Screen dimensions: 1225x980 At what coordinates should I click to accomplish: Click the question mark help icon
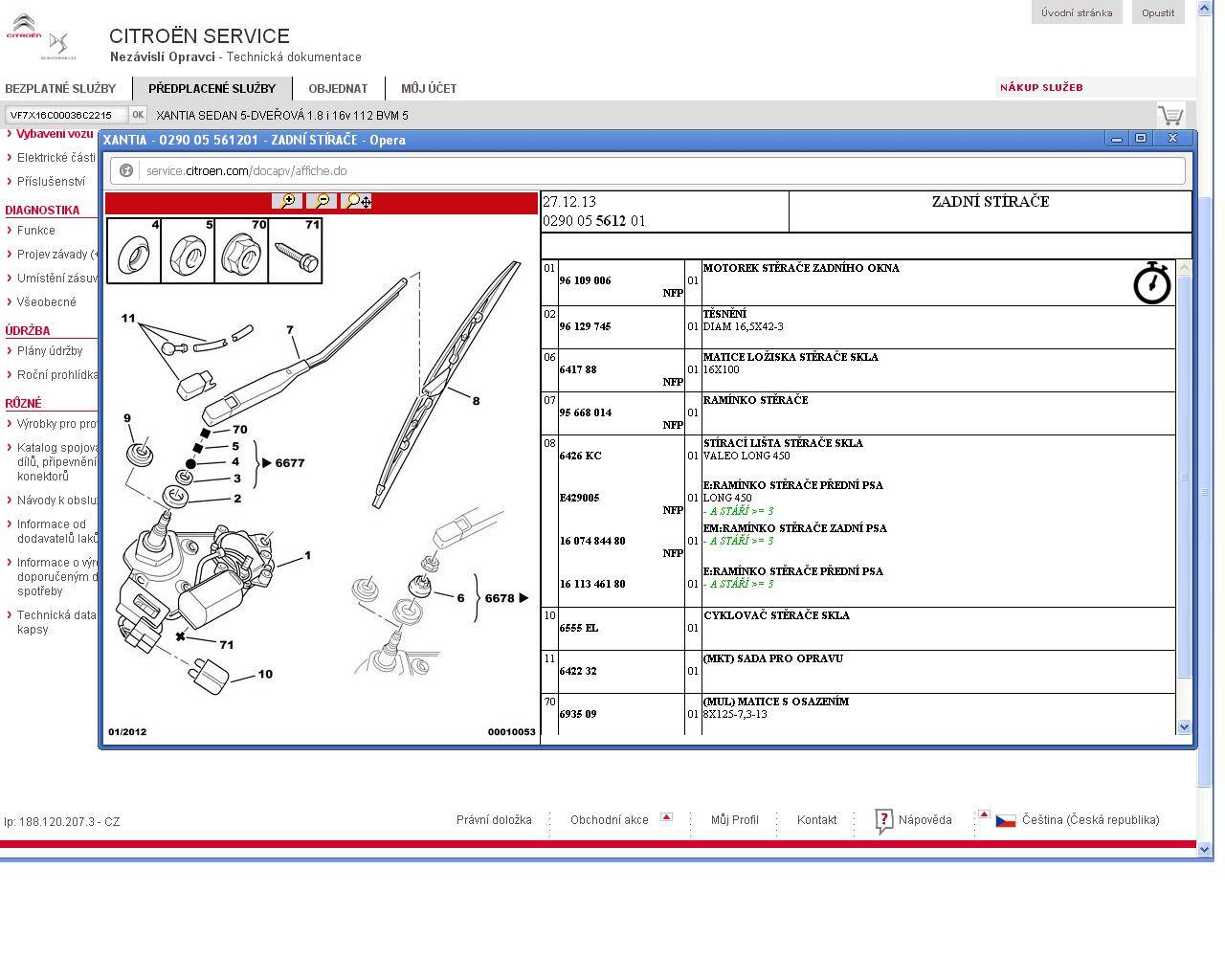pyautogui.click(x=883, y=821)
